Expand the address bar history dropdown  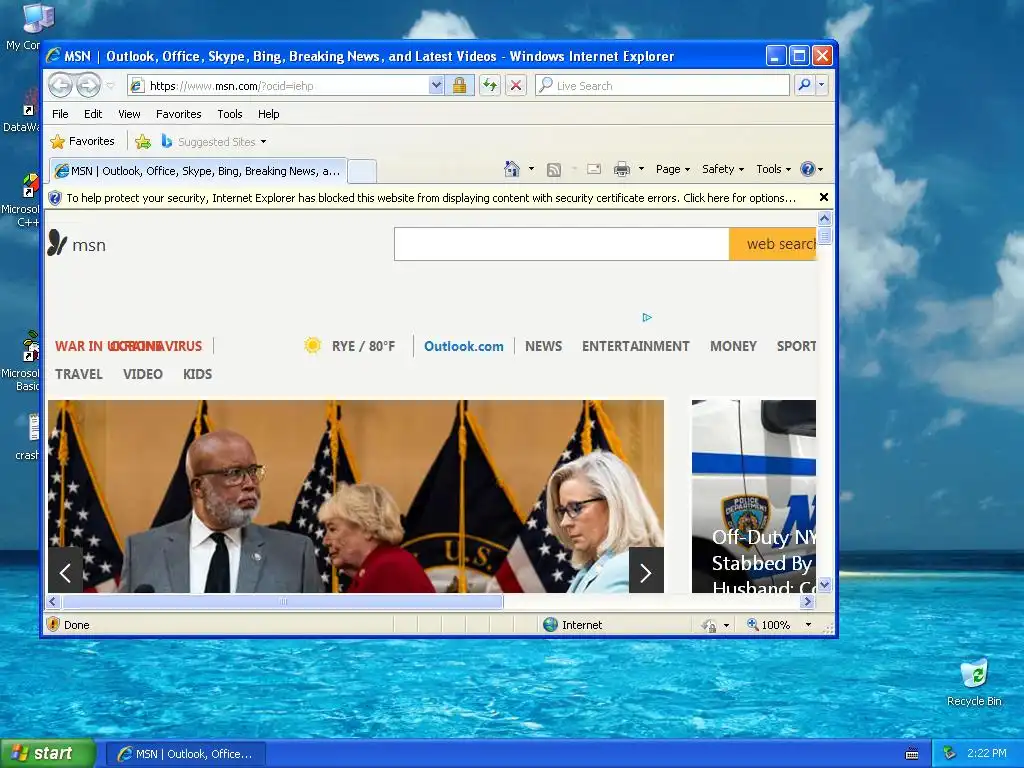pos(436,86)
